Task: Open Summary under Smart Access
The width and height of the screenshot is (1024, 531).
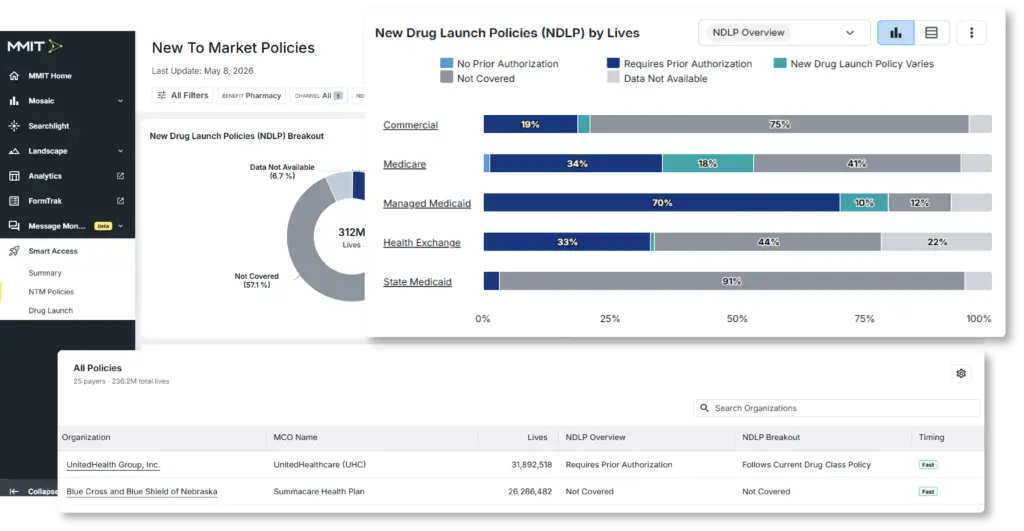Action: pyautogui.click(x=45, y=273)
